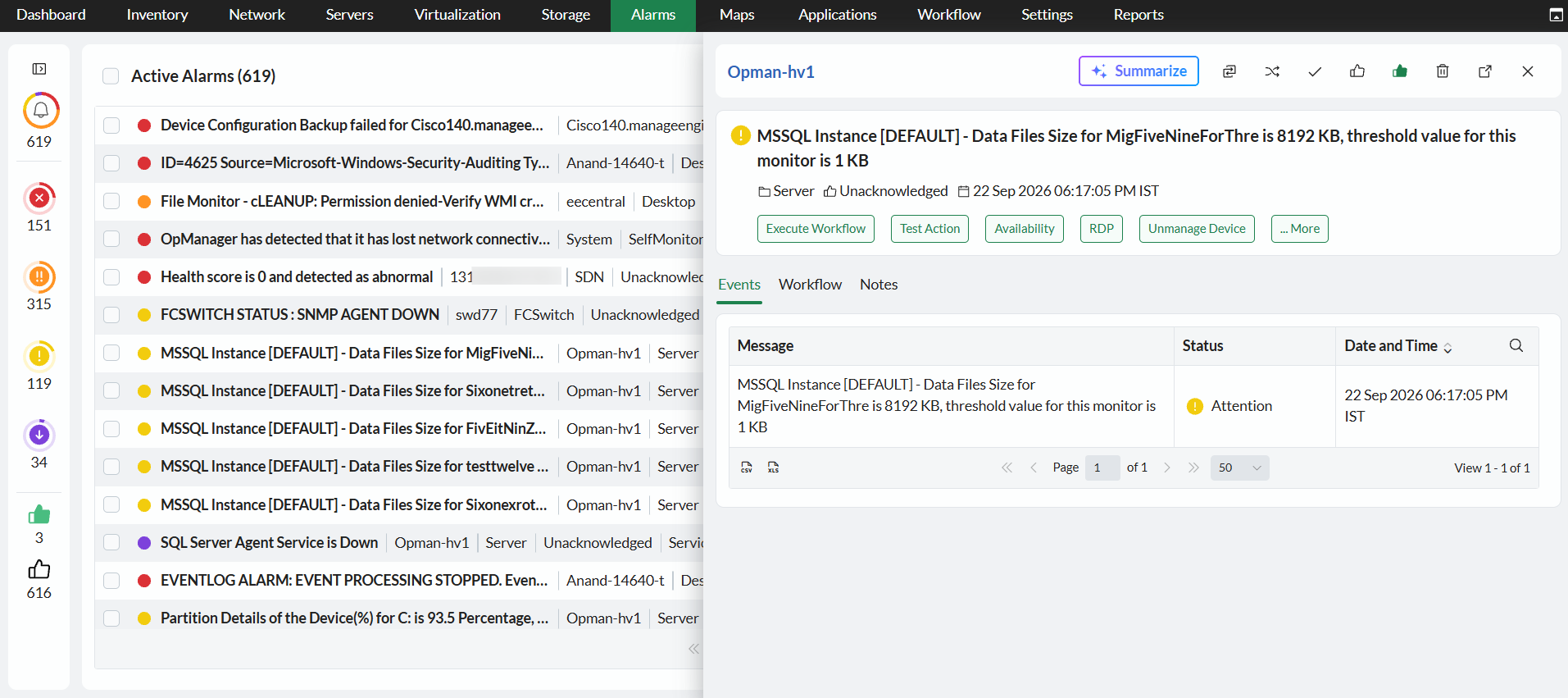Click the Cisco140.manageengi device cell
The width and height of the screenshot is (1568, 698).
pos(634,125)
